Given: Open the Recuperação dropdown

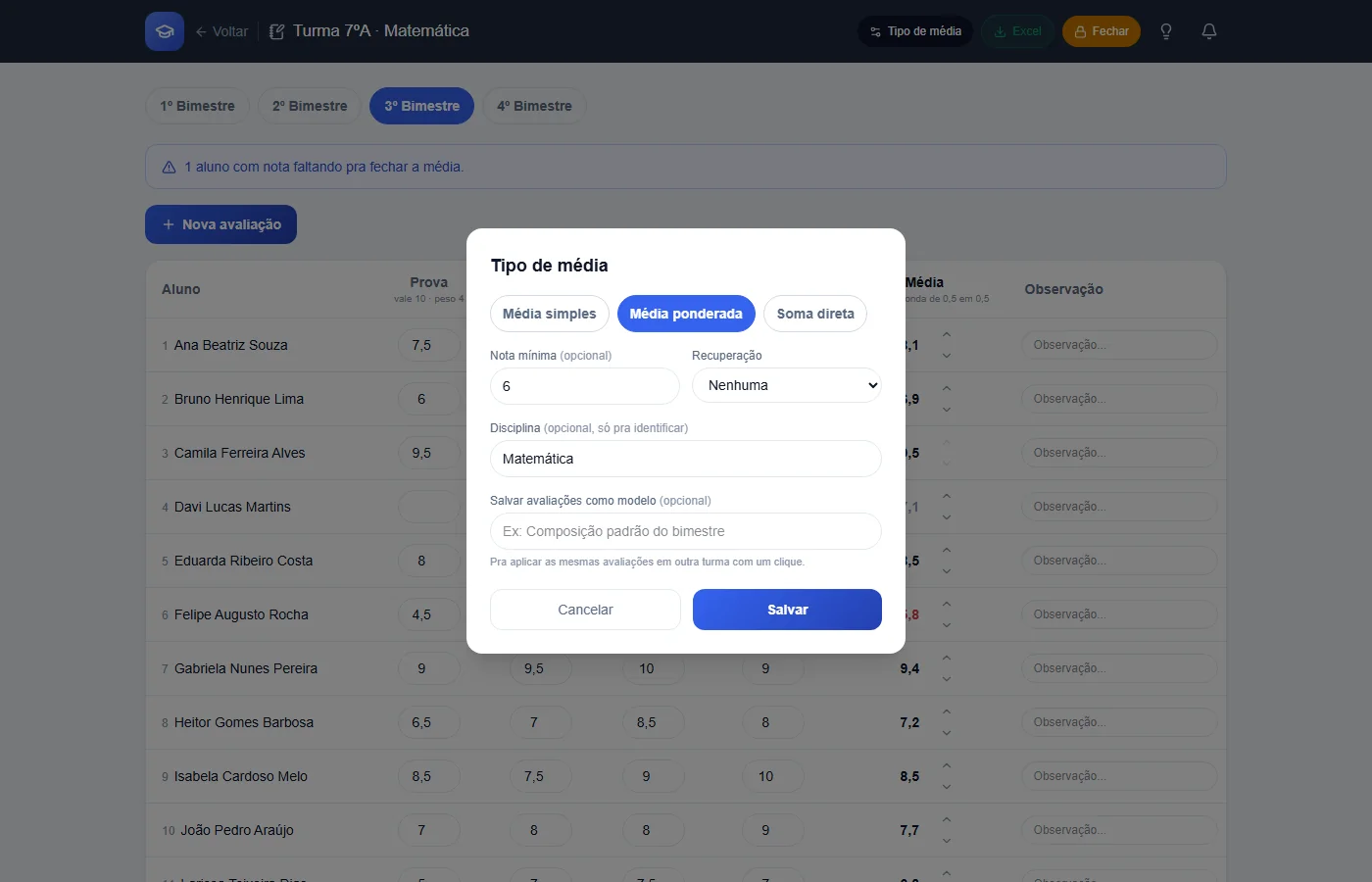Looking at the screenshot, I should 787,385.
